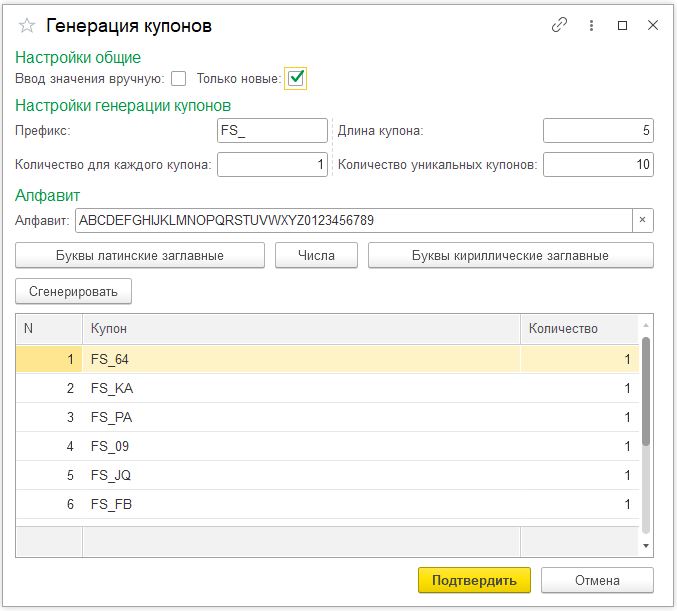Viewport: 677px width, 611px height.
Task: Click the table's vertical scrollbar thumb
Action: (x=646, y=391)
